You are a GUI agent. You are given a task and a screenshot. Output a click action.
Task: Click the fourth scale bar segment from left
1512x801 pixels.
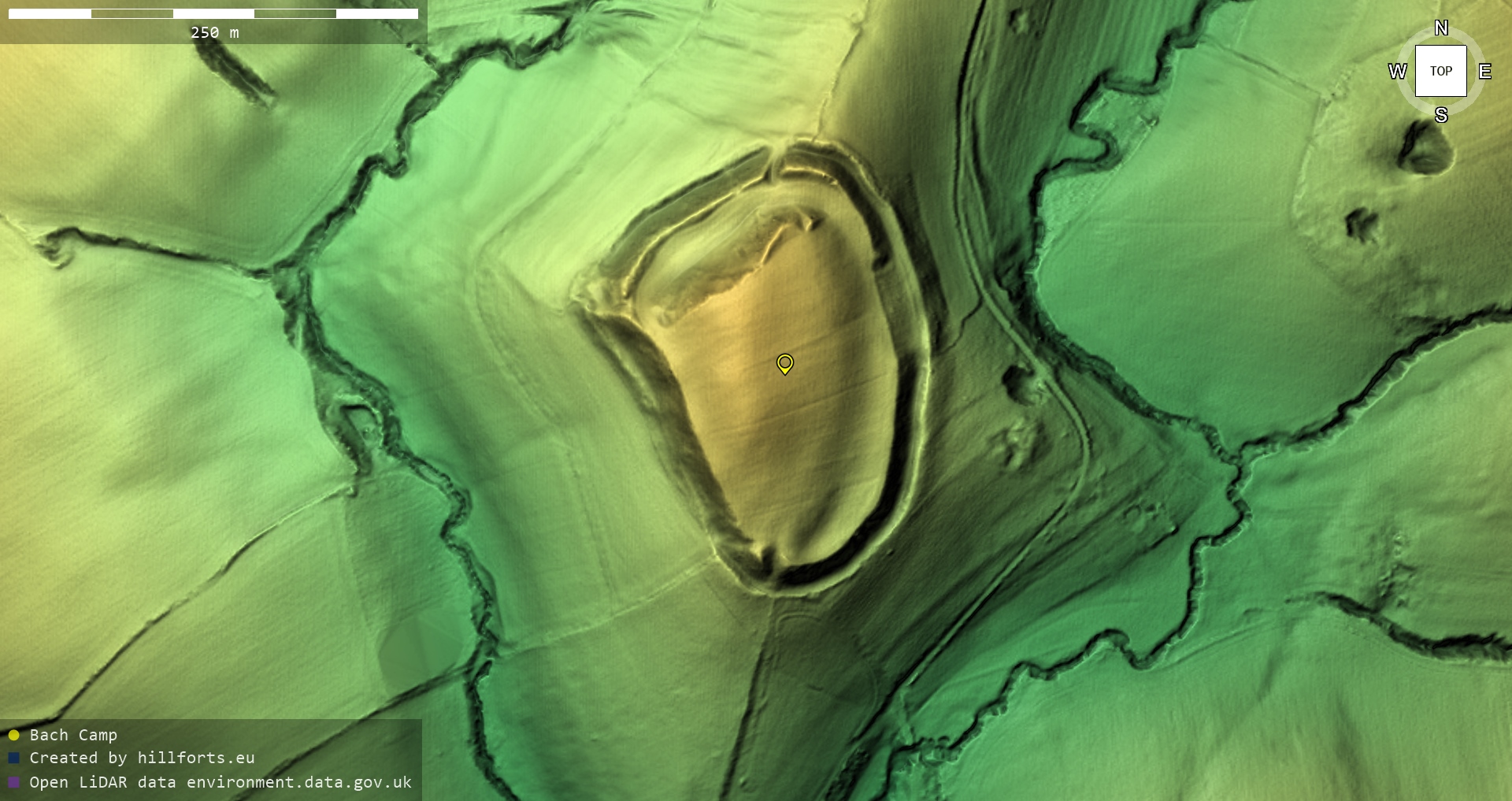coord(295,14)
